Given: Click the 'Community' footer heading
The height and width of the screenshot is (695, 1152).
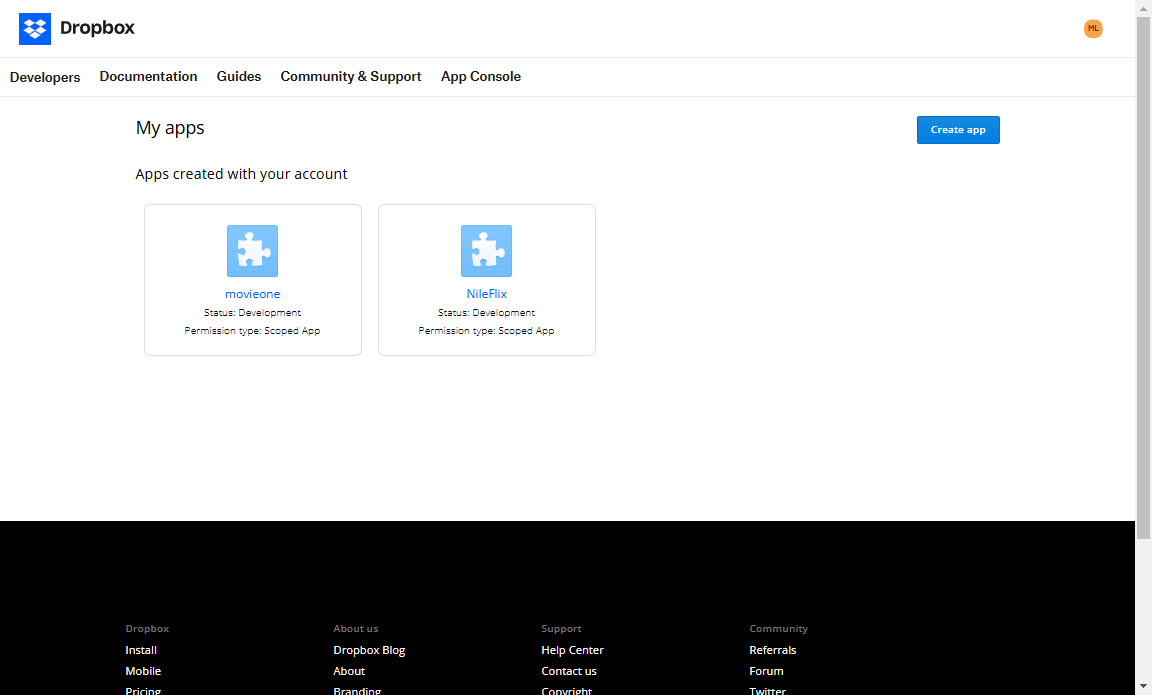Looking at the screenshot, I should click(x=779, y=629).
